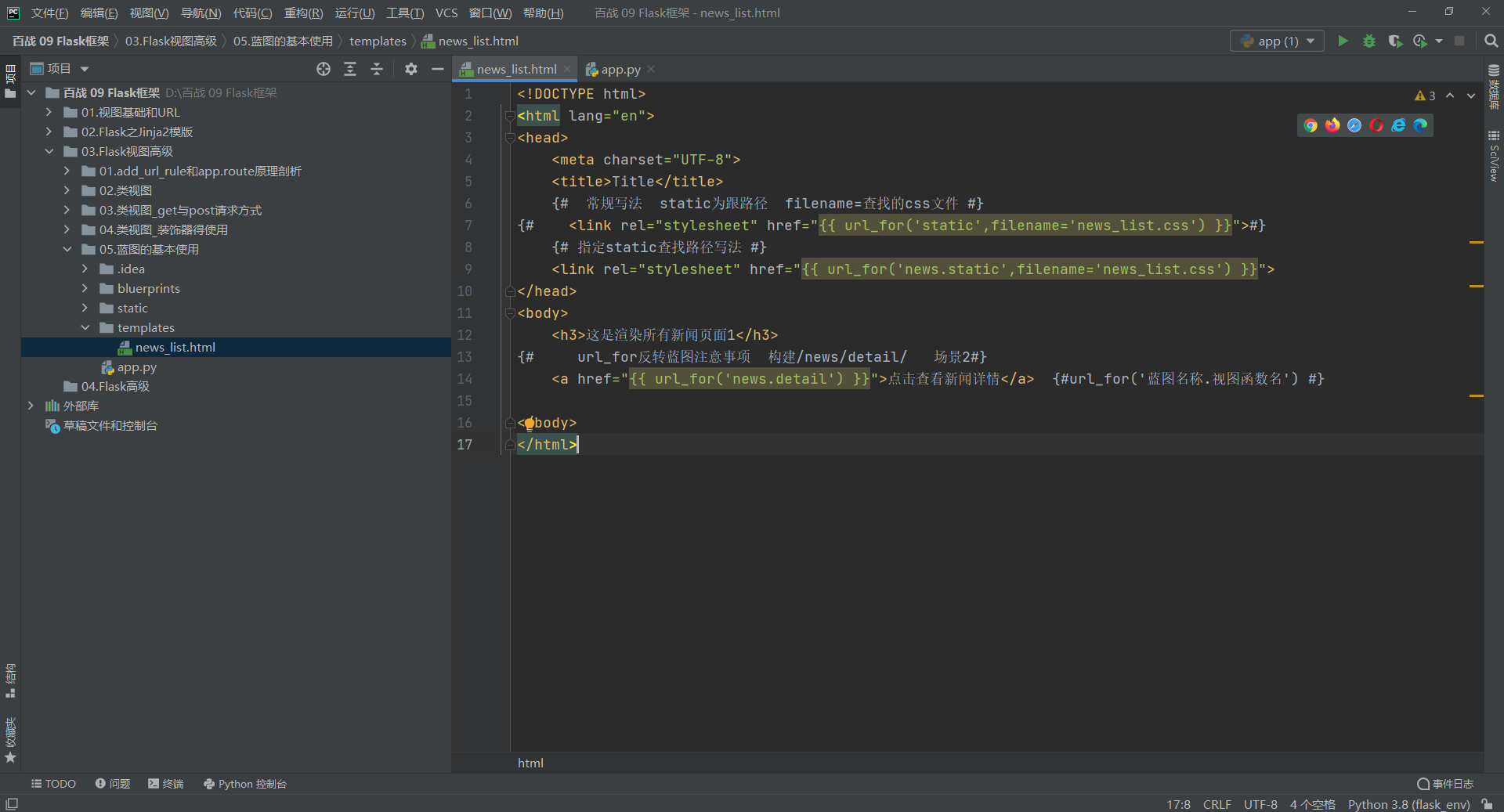Image resolution: width=1504 pixels, height=812 pixels.
Task: Open the 重构(R) menu
Action: click(303, 13)
